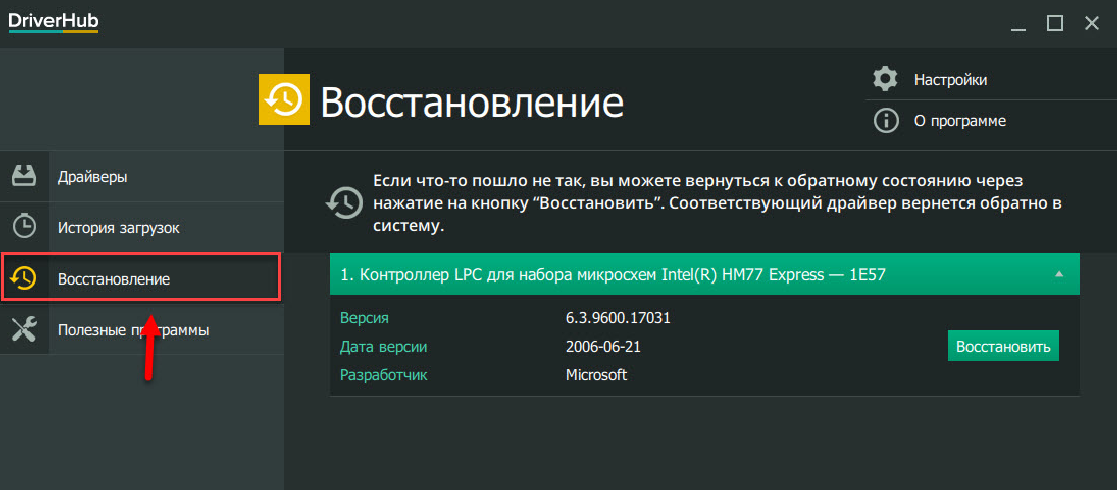Viewport: 1117px width, 490px height.
Task: Click the settings gear icon
Action: [885, 79]
